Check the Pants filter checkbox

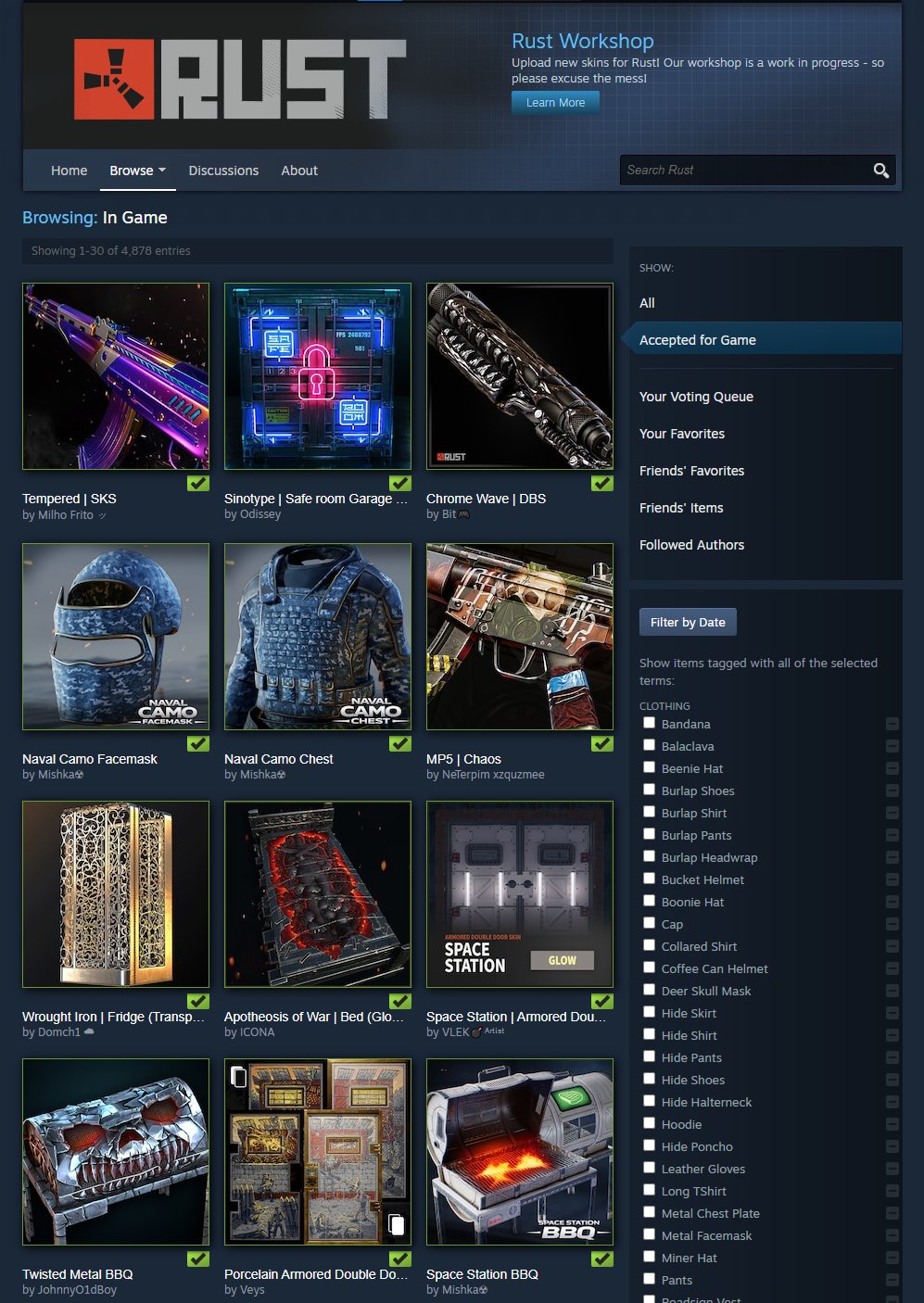click(x=649, y=1279)
